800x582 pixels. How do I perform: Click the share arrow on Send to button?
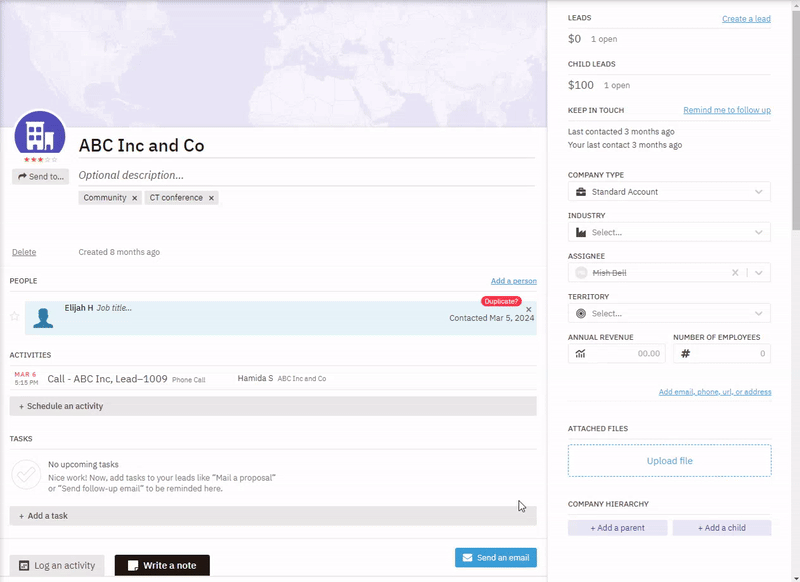[24, 176]
